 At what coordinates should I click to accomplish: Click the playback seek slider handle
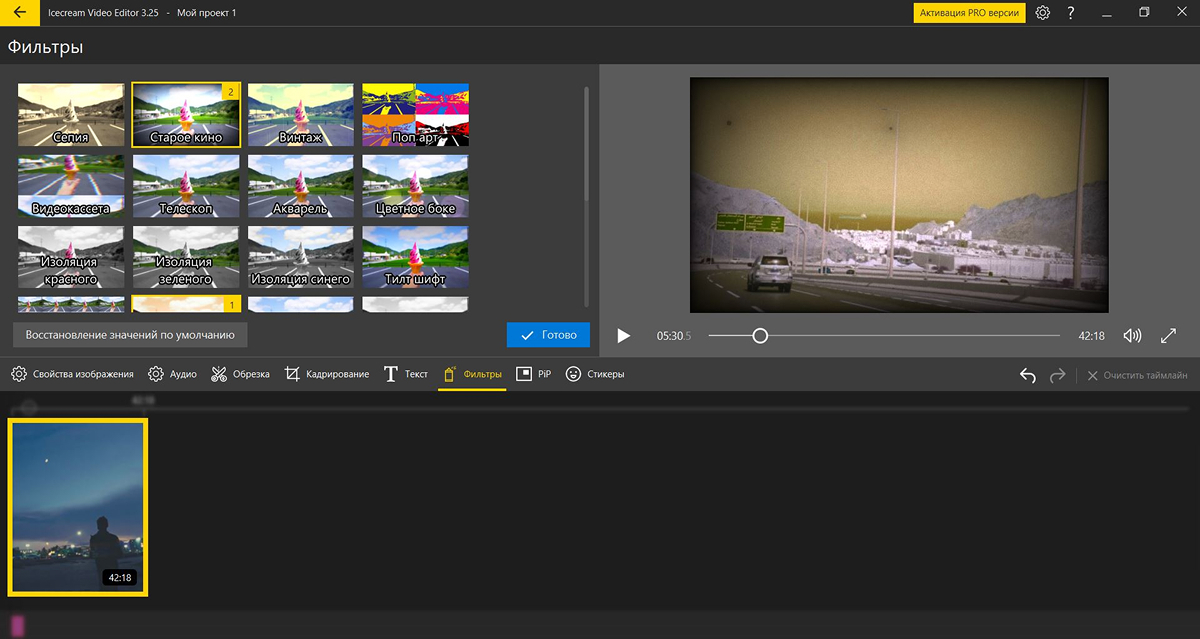[760, 336]
